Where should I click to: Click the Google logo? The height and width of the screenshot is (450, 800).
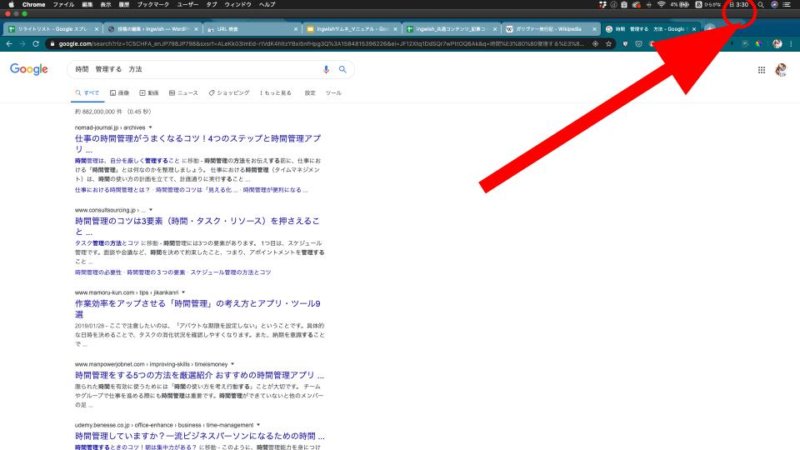pyautogui.click(x=30, y=69)
